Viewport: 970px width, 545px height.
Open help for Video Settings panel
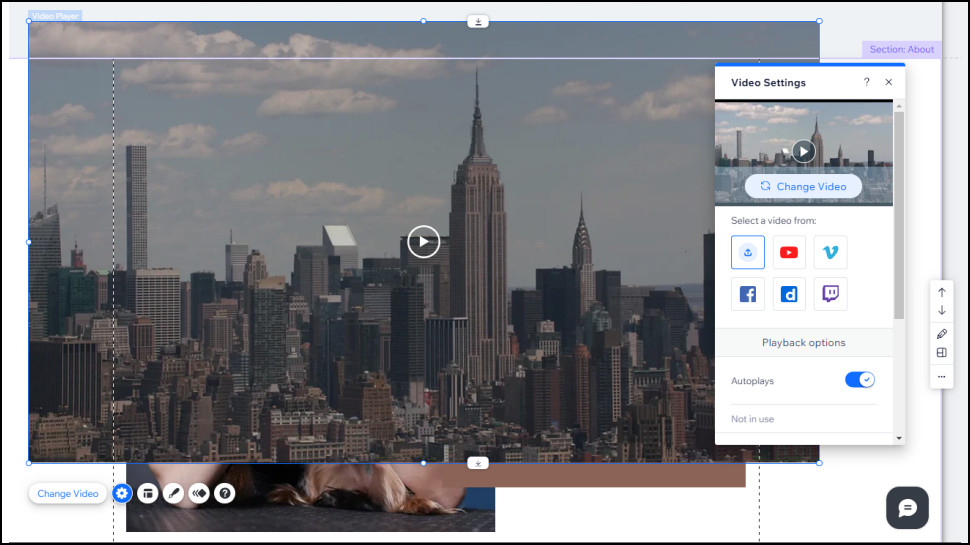[x=866, y=83]
